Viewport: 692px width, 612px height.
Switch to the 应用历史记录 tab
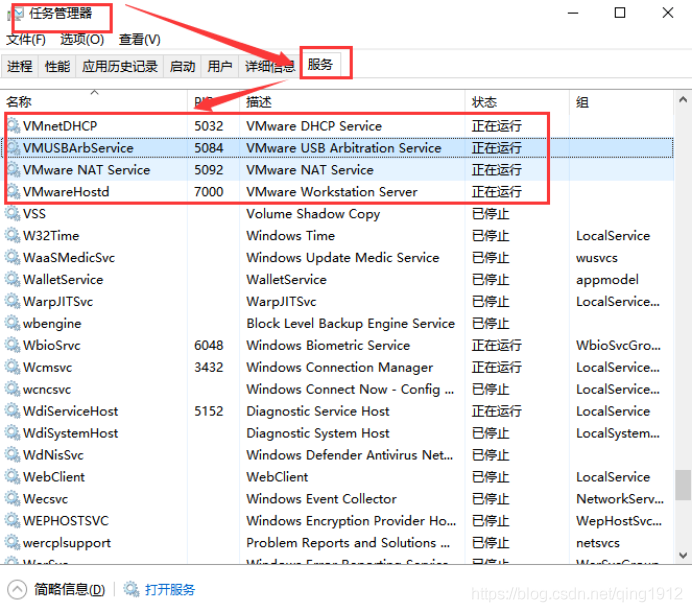(x=120, y=66)
